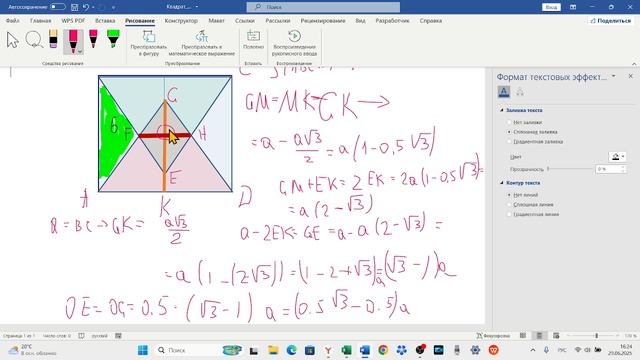Select 'Градиентная заливка' gradient fill radio
The width and height of the screenshot is (640, 360).
tap(509, 142)
